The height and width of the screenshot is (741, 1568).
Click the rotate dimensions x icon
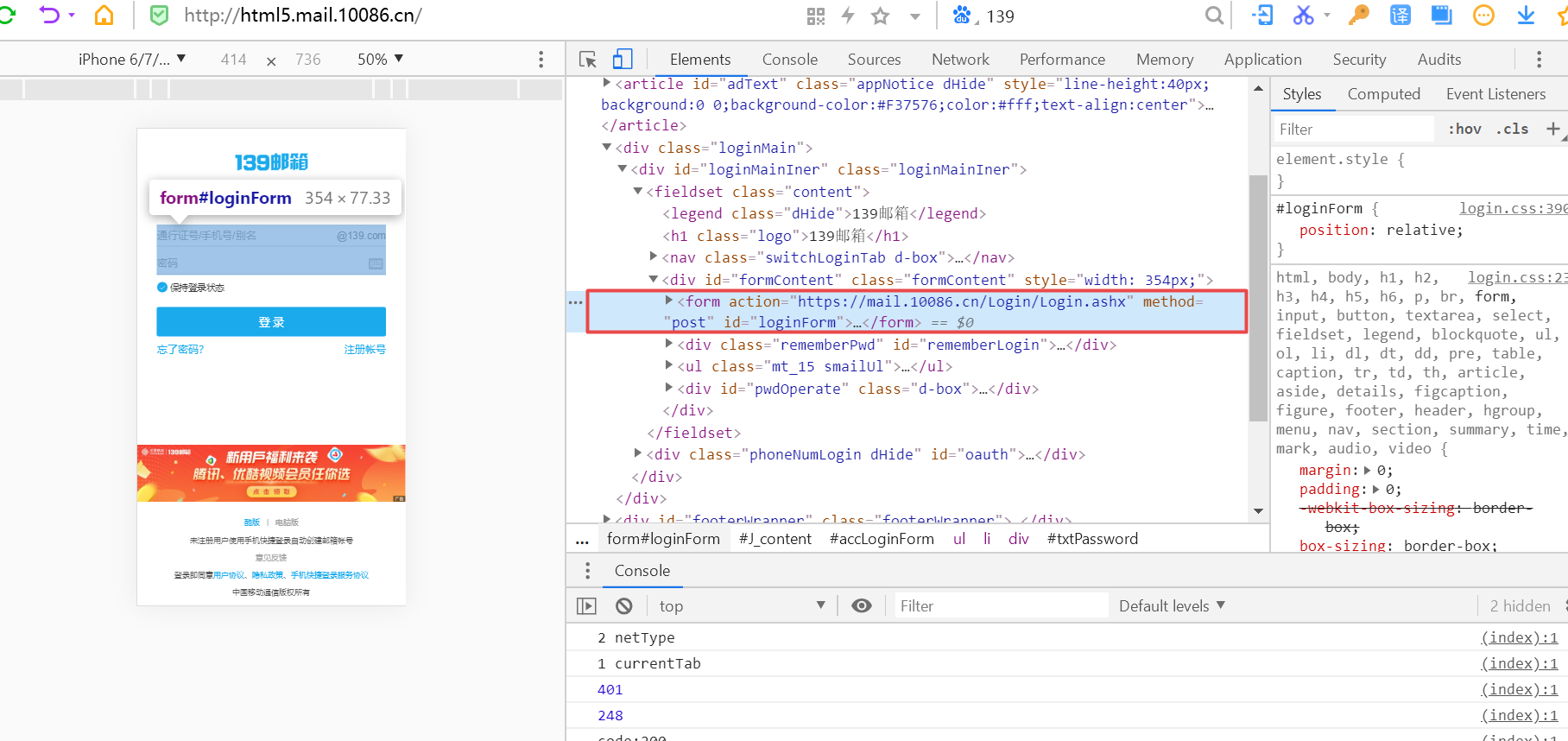271,60
